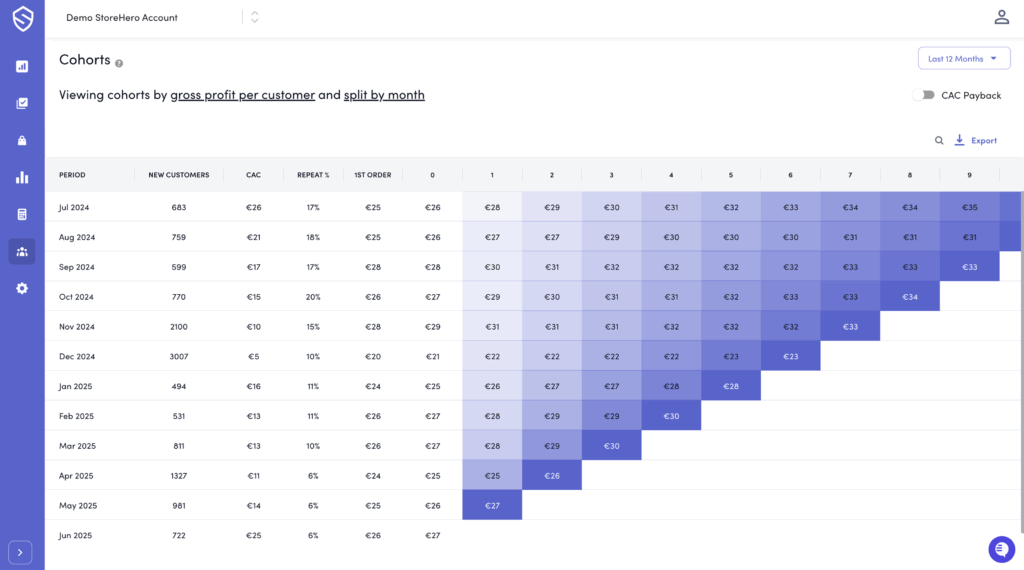
Task: Click the 'split by month' link
Action: click(384, 95)
